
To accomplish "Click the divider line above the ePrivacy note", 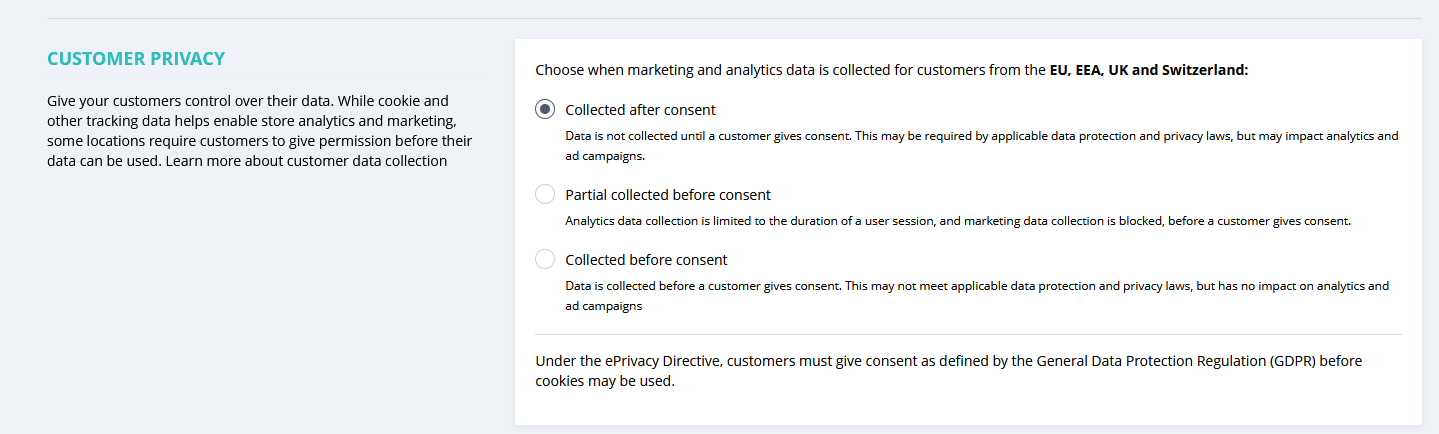I will pyautogui.click(x=968, y=334).
